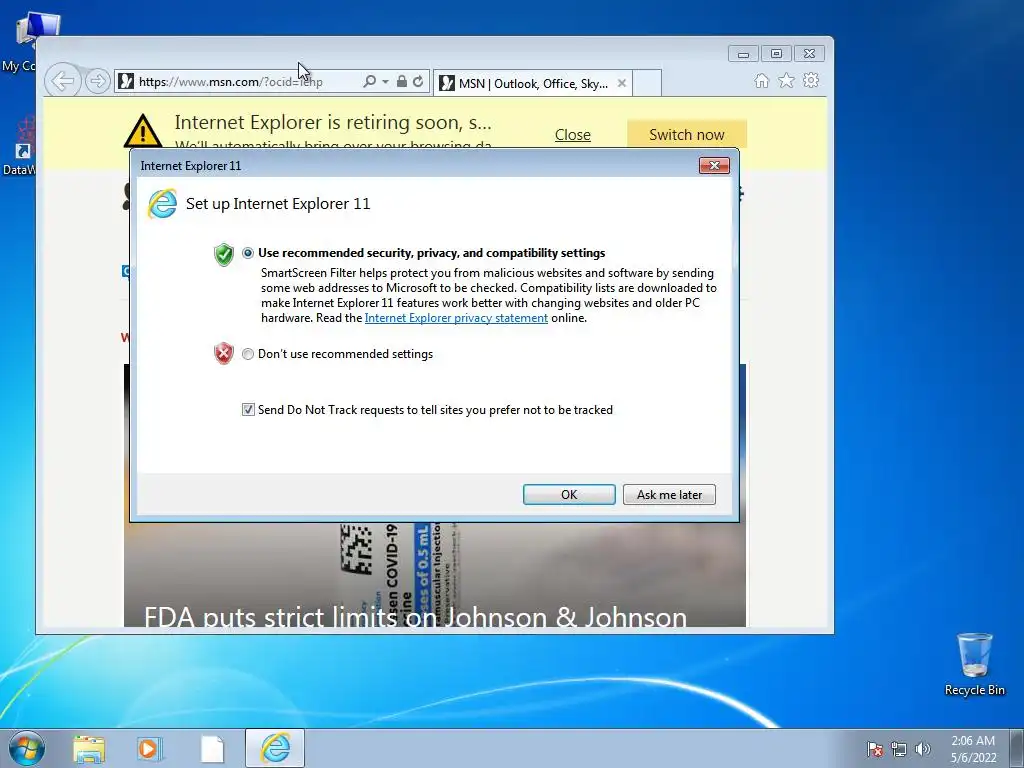Click the red shield X icon
The width and height of the screenshot is (1024, 768).
(223, 353)
